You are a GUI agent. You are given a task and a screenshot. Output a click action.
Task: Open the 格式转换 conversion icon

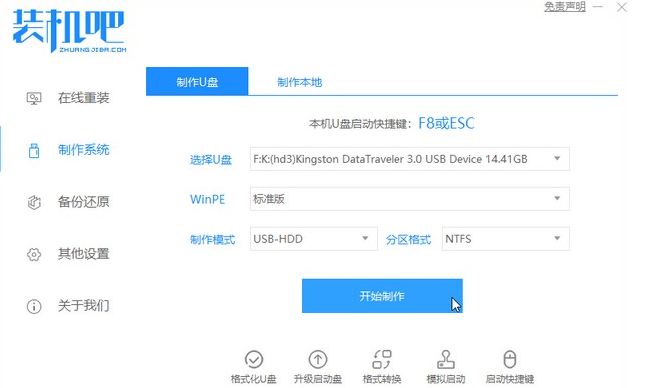click(x=382, y=359)
